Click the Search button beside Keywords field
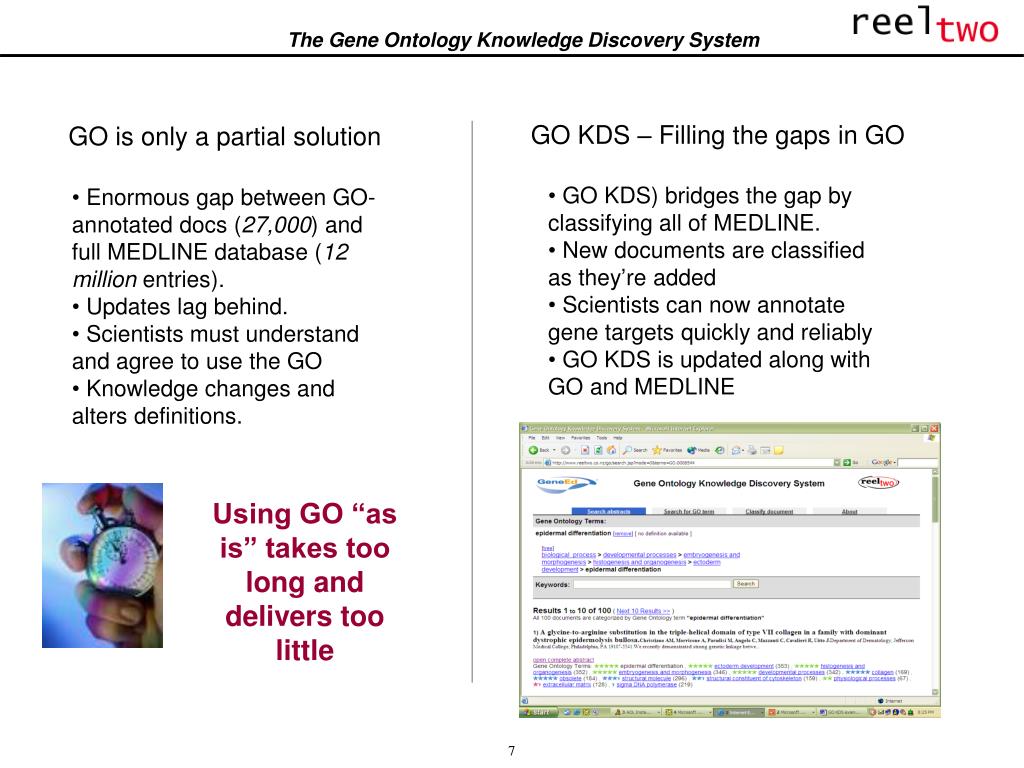The height and width of the screenshot is (768, 1024). coord(746,584)
